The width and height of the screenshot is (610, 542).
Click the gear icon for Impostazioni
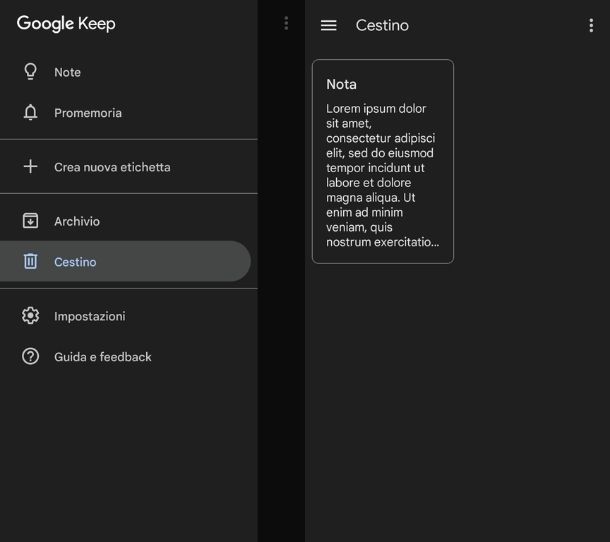[x=30, y=316]
